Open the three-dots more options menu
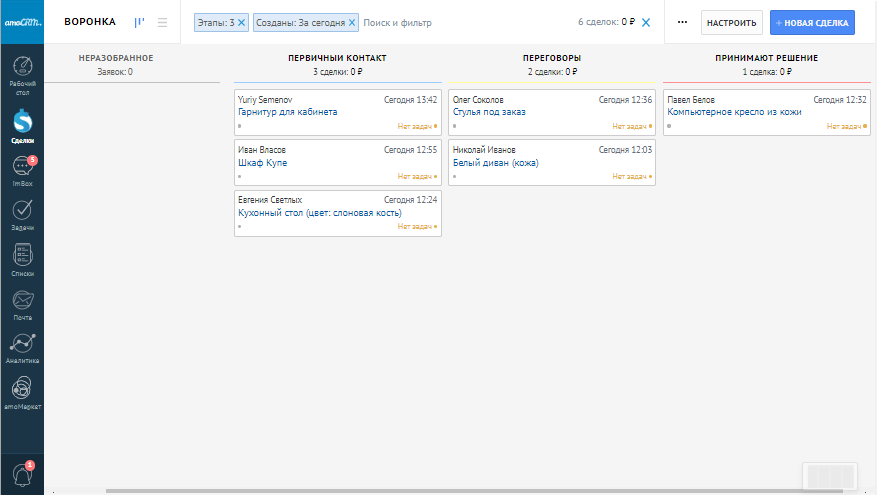The image size is (877, 495). [682, 22]
